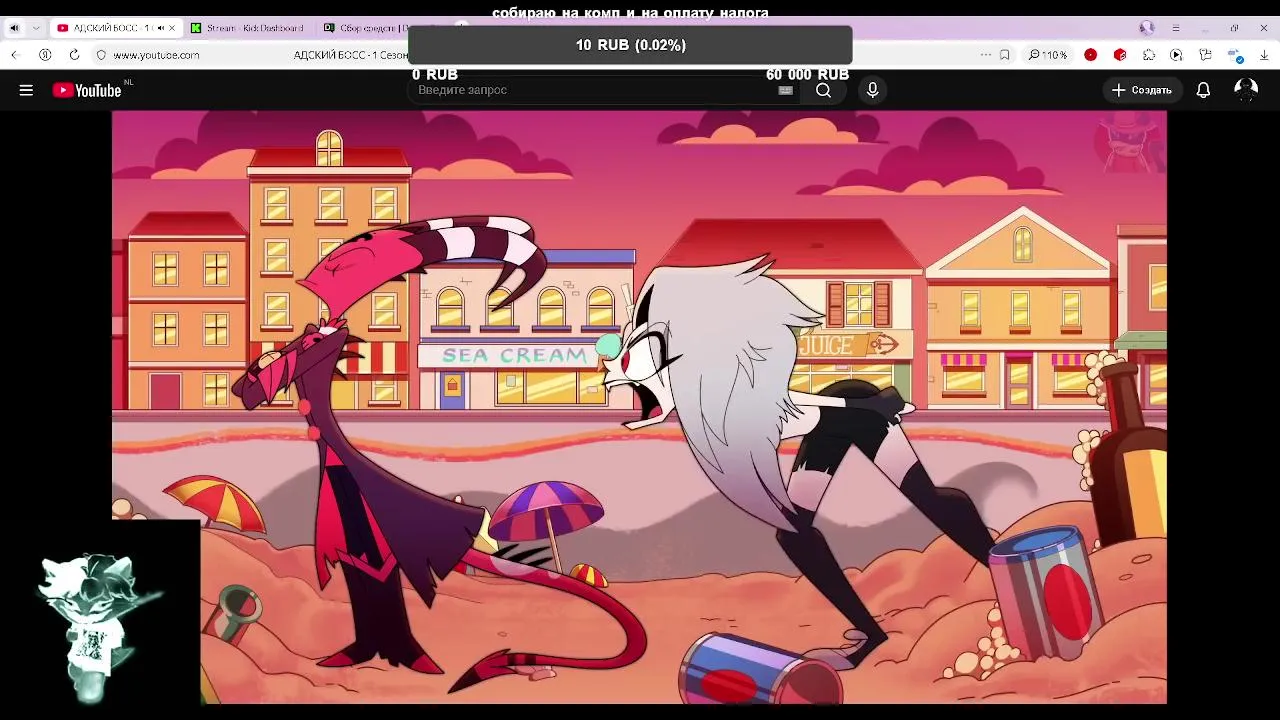The width and height of the screenshot is (1280, 720).
Task: Open the YouTube hamburger guide menu
Action: tap(26, 90)
